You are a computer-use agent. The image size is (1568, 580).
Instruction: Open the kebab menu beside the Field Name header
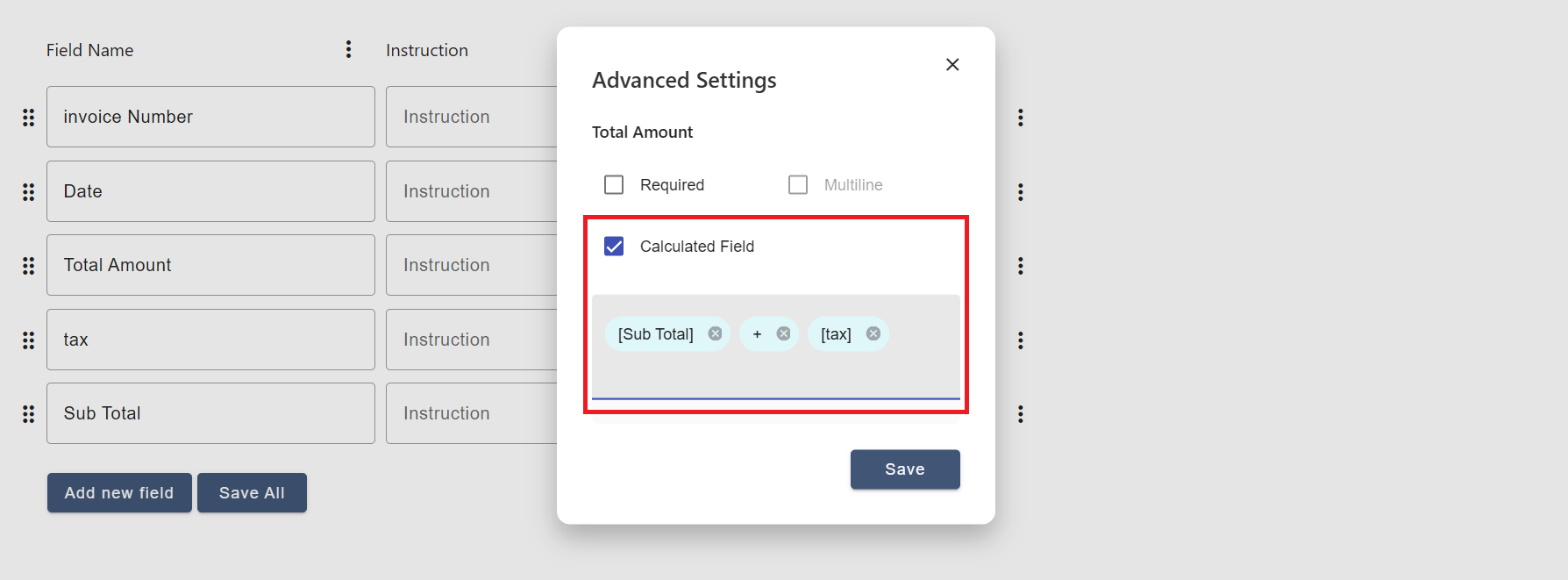(x=348, y=49)
